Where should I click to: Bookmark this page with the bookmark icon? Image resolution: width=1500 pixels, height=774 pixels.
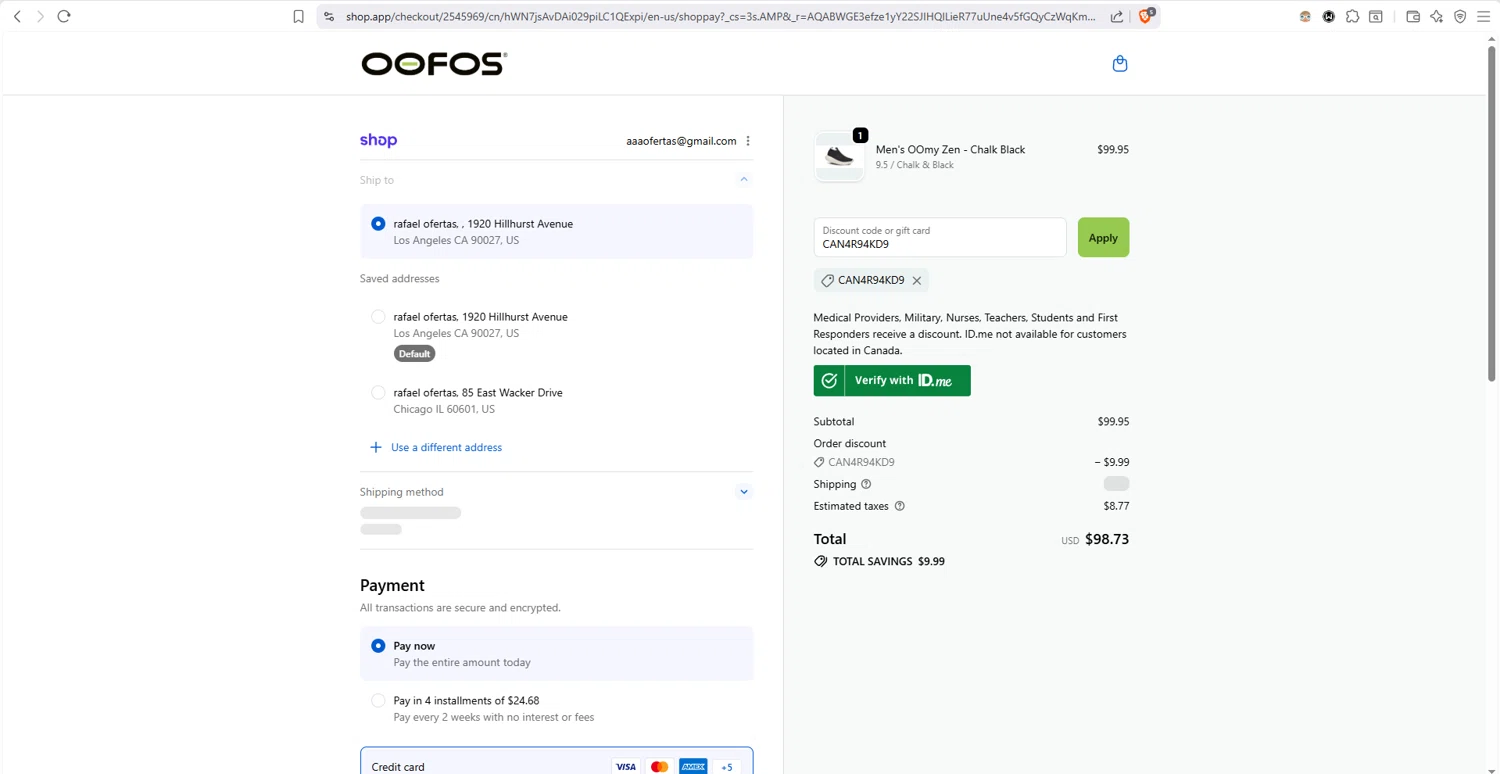point(298,16)
